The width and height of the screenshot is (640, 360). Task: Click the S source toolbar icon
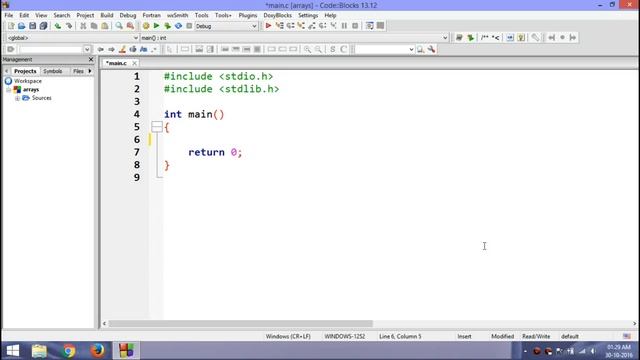point(333,49)
